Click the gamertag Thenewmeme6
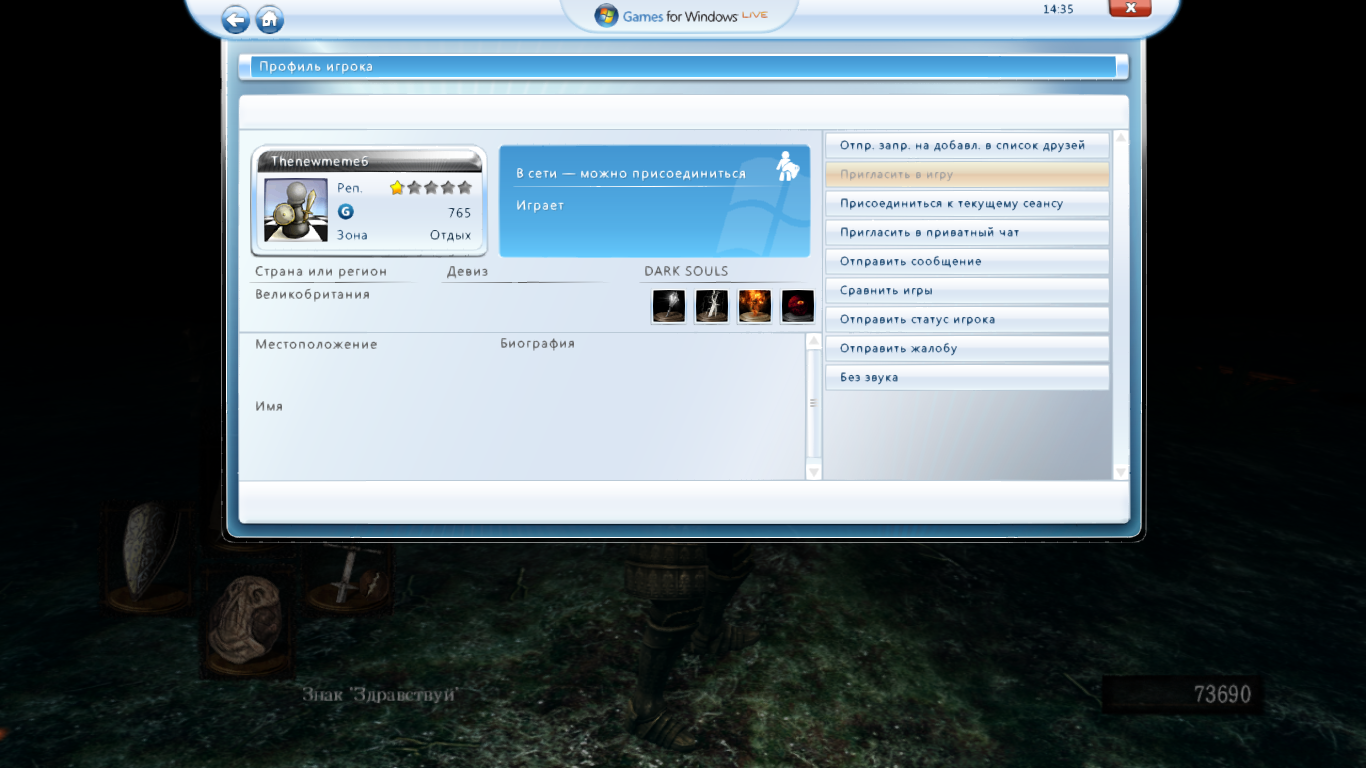Image resolution: width=1366 pixels, height=768 pixels. 320,161
